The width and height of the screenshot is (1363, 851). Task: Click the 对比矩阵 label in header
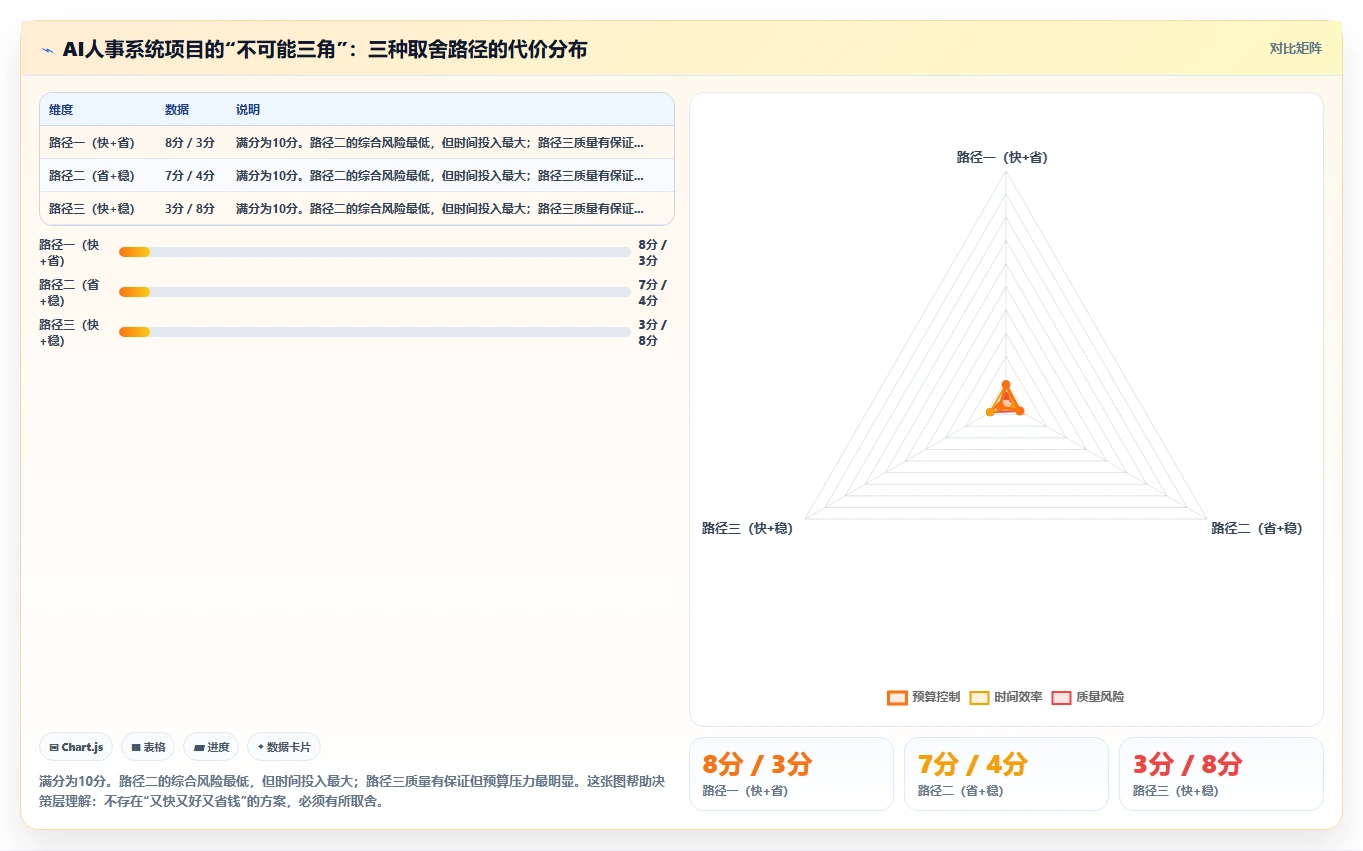point(1295,48)
